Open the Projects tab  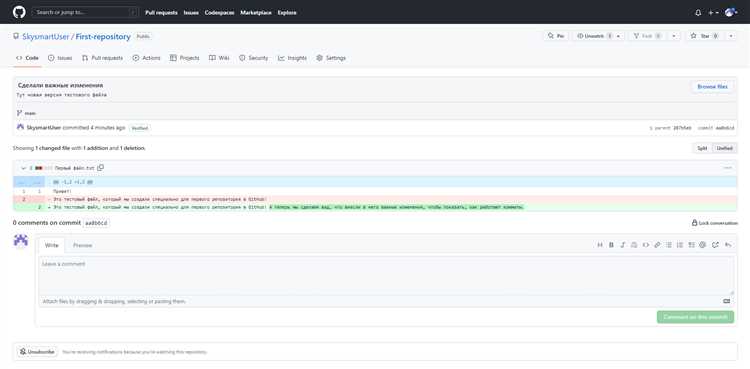coord(185,58)
